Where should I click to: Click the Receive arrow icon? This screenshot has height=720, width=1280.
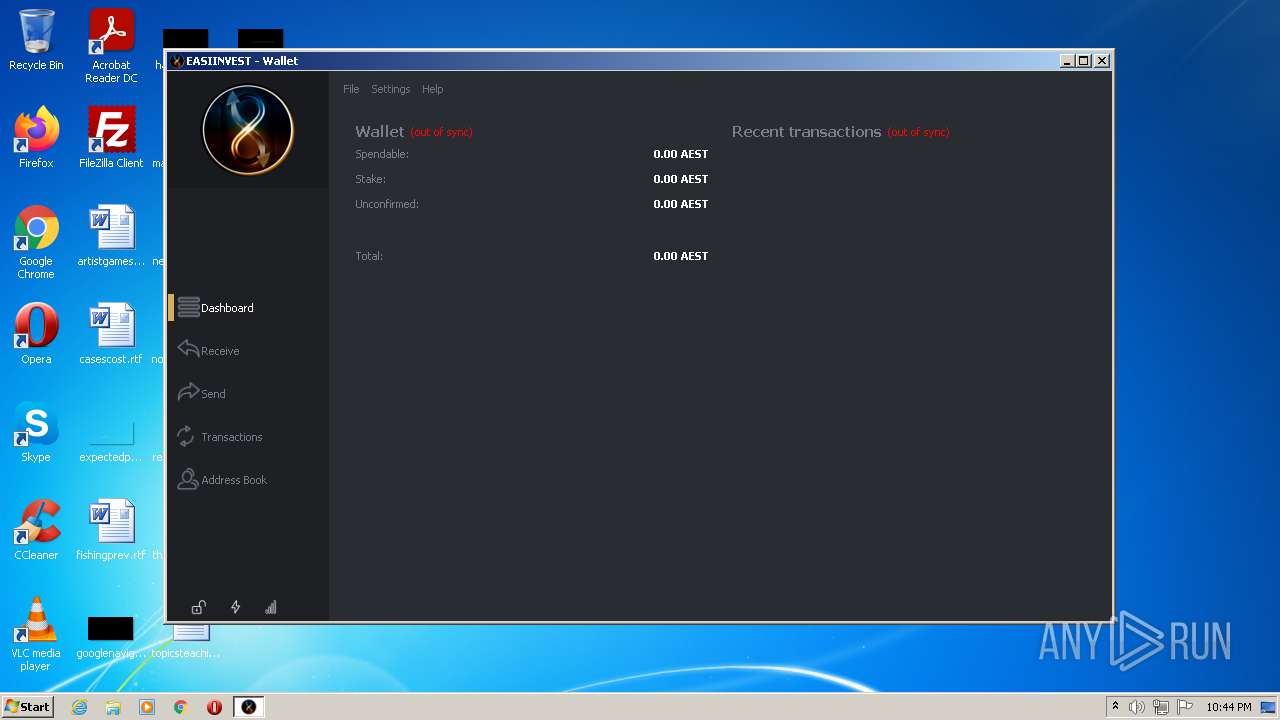(188, 349)
